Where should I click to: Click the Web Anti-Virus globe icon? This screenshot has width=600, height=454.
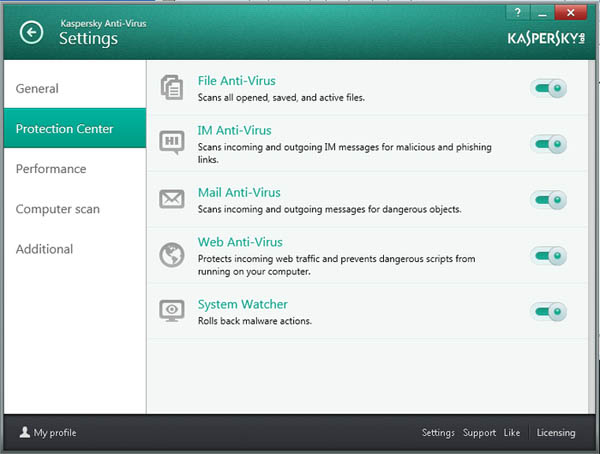coord(172,255)
